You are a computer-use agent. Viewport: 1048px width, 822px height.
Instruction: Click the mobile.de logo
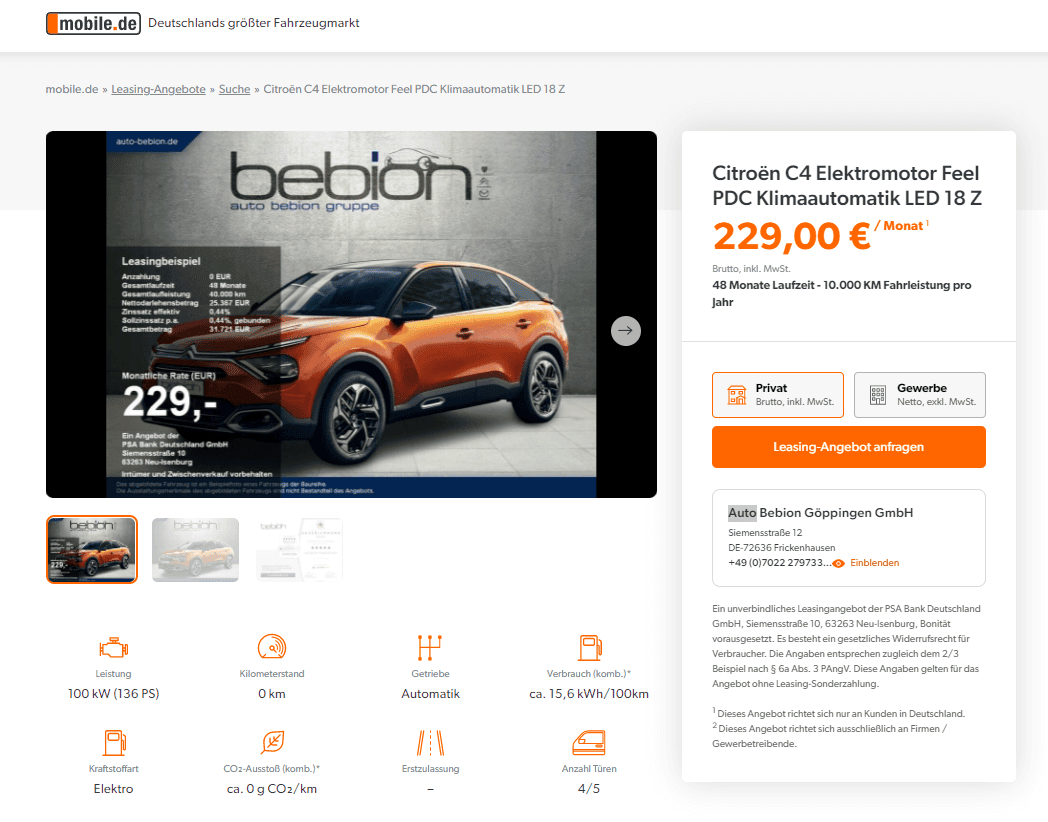point(93,23)
